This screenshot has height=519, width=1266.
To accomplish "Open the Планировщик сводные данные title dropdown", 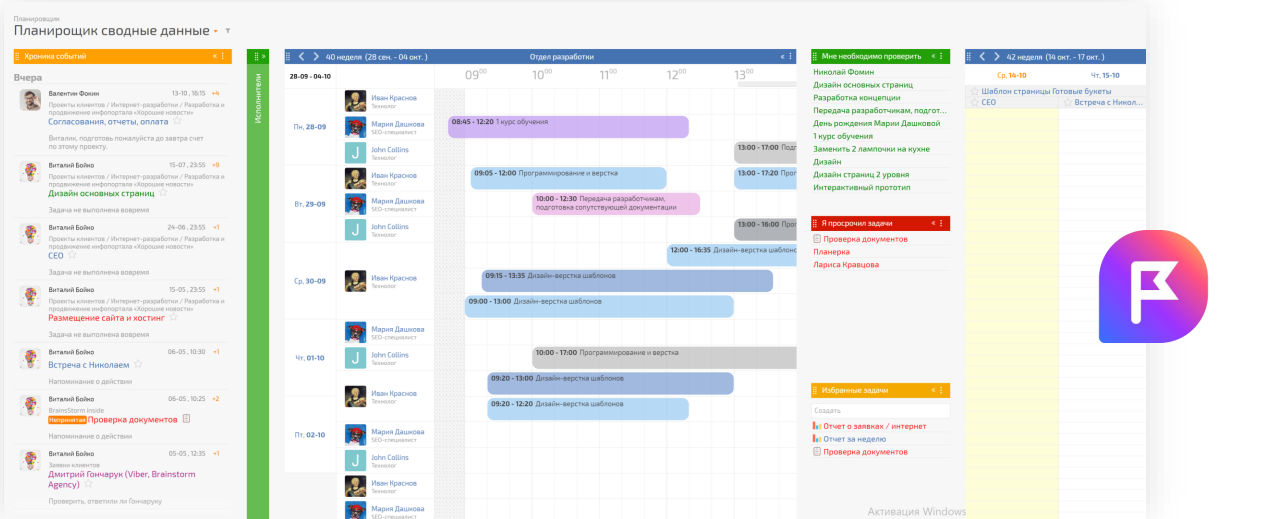I will click(216, 32).
